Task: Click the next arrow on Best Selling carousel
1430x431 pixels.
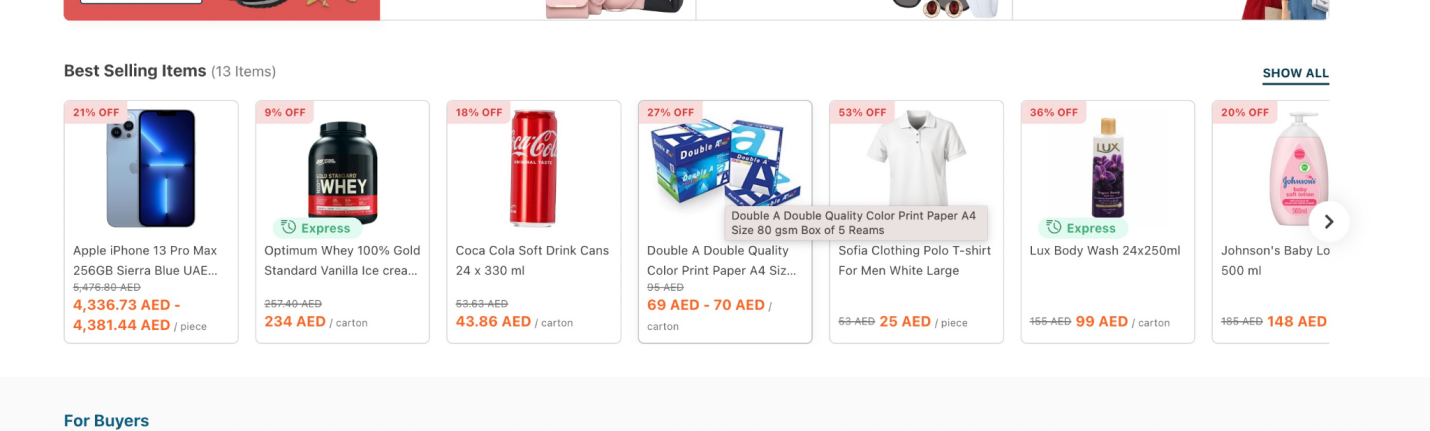Action: coord(1328,222)
